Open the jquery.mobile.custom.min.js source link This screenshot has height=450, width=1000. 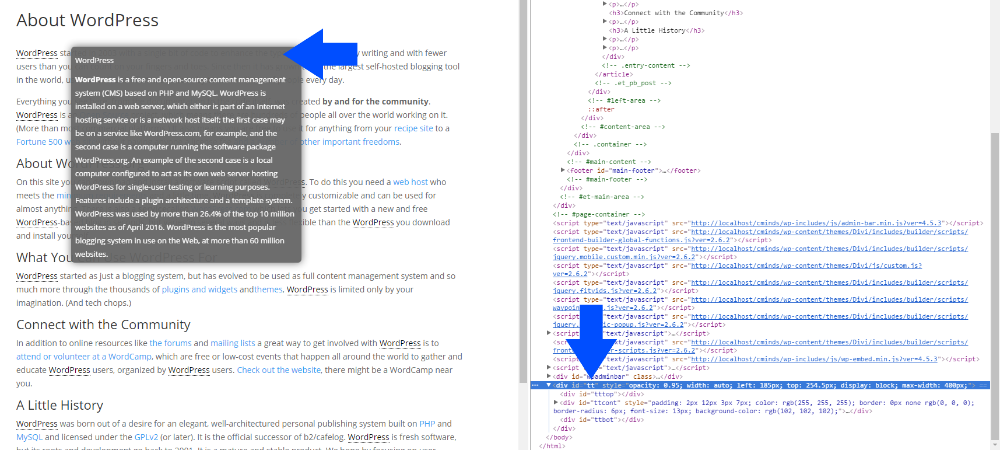pyautogui.click(x=760, y=253)
